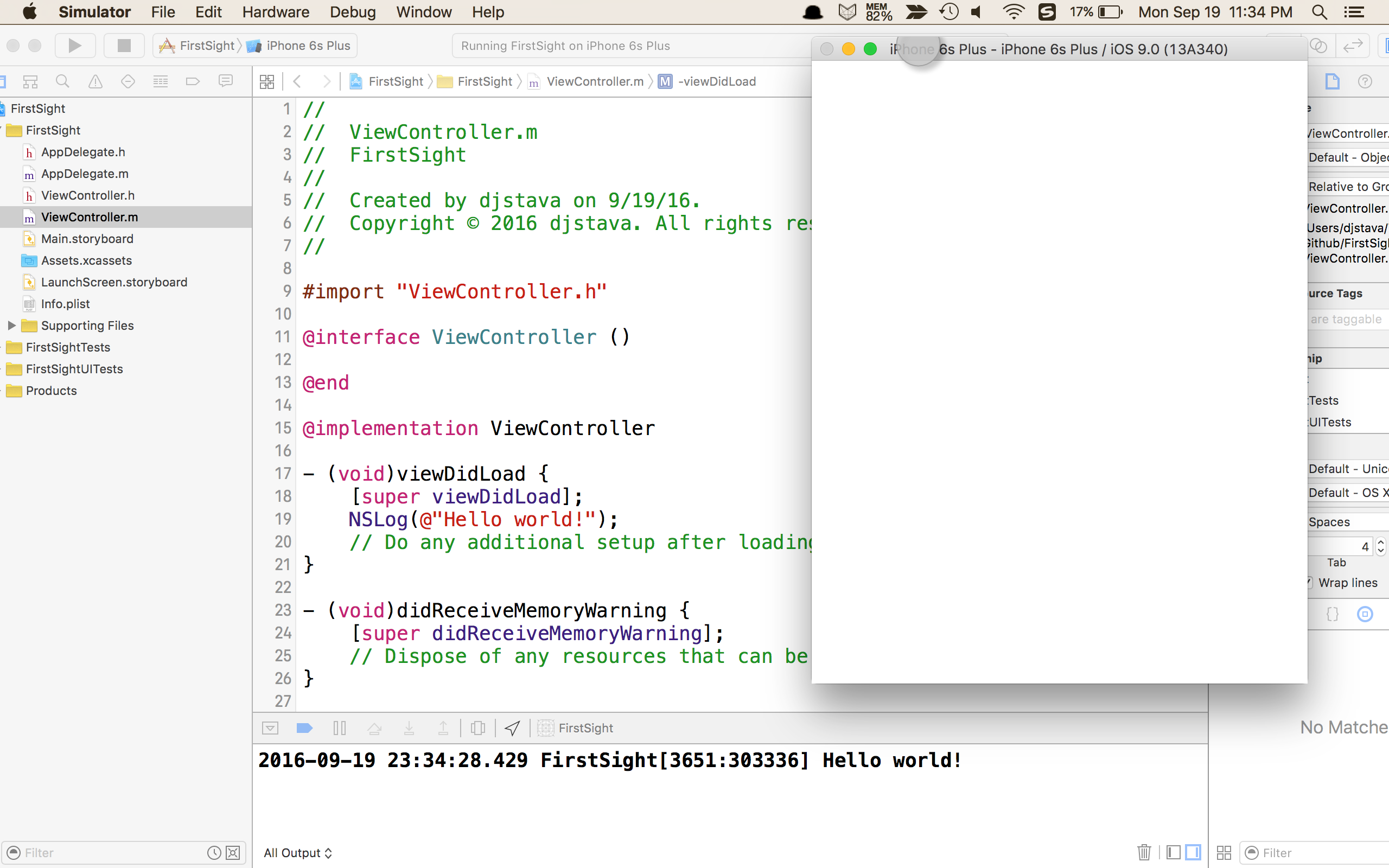Screen dimensions: 1389x868
Task: Clear the console with trash icon
Action: (1144, 852)
